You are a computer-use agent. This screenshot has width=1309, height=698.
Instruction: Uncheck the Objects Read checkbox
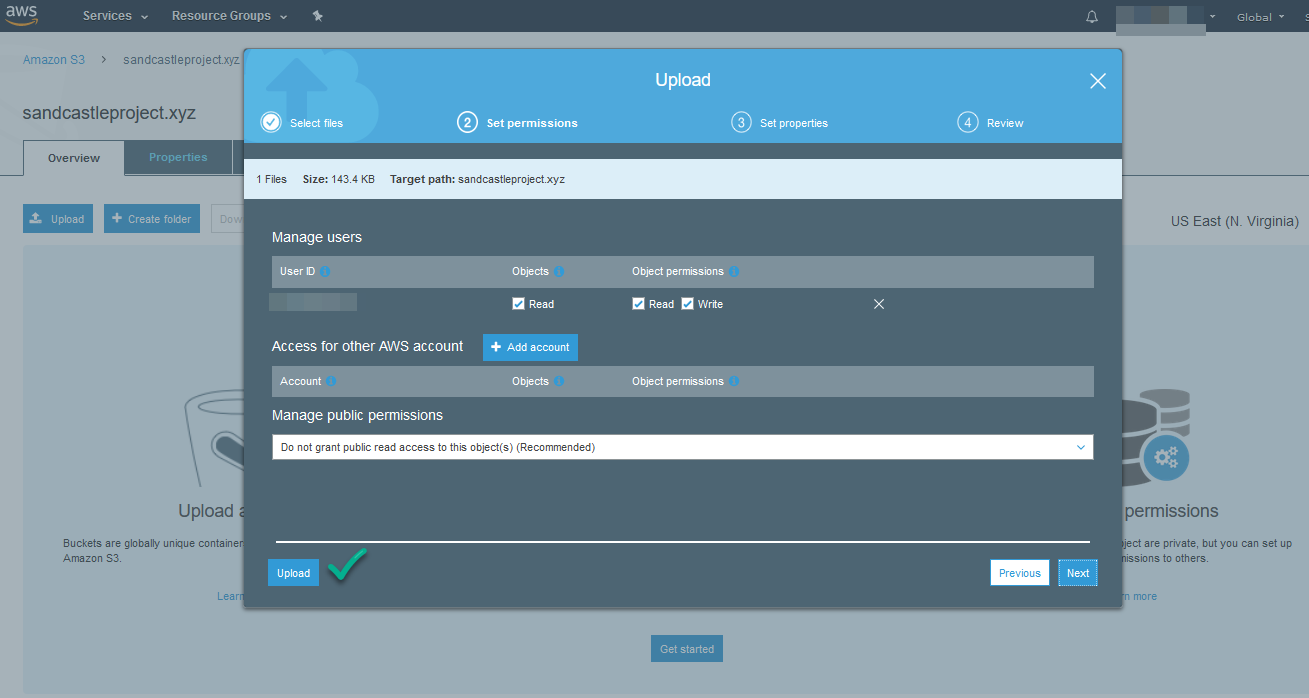pos(518,304)
